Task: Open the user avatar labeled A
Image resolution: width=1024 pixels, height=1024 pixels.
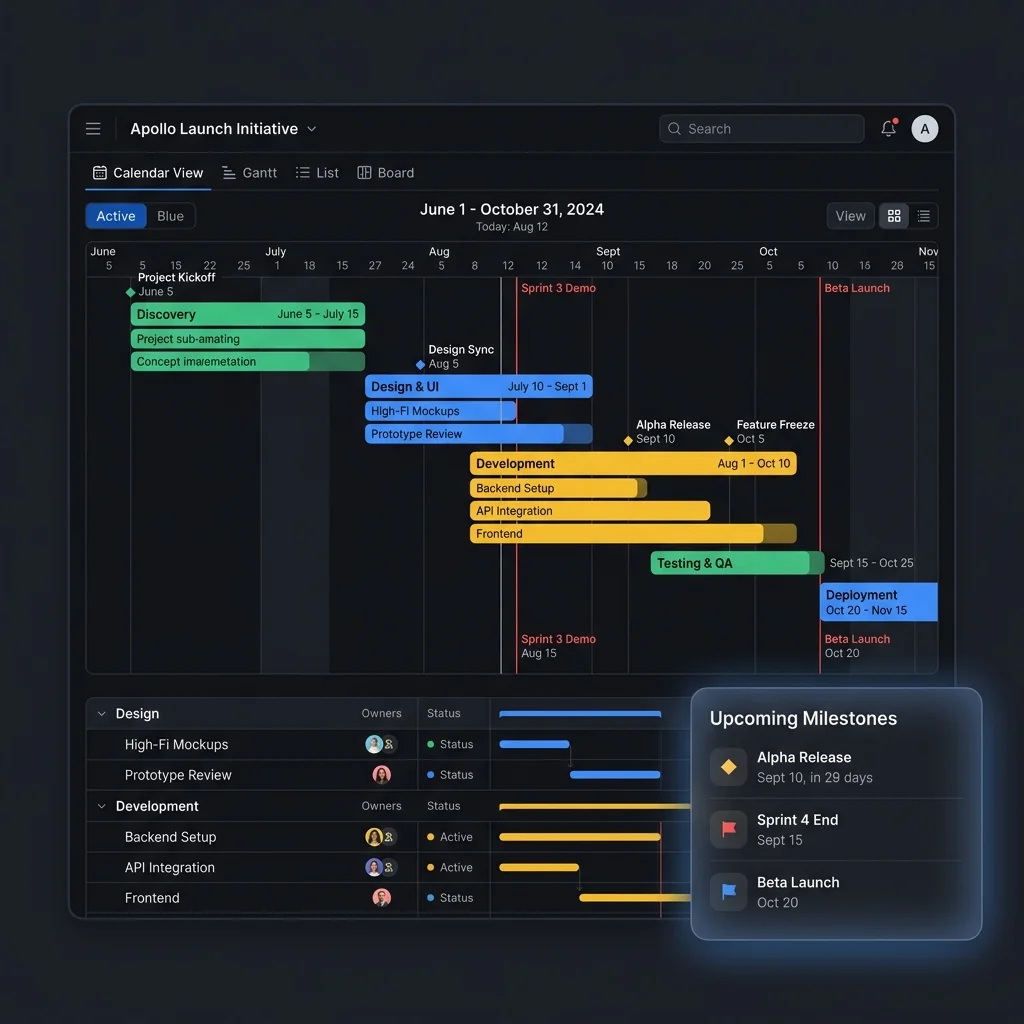Action: (925, 129)
